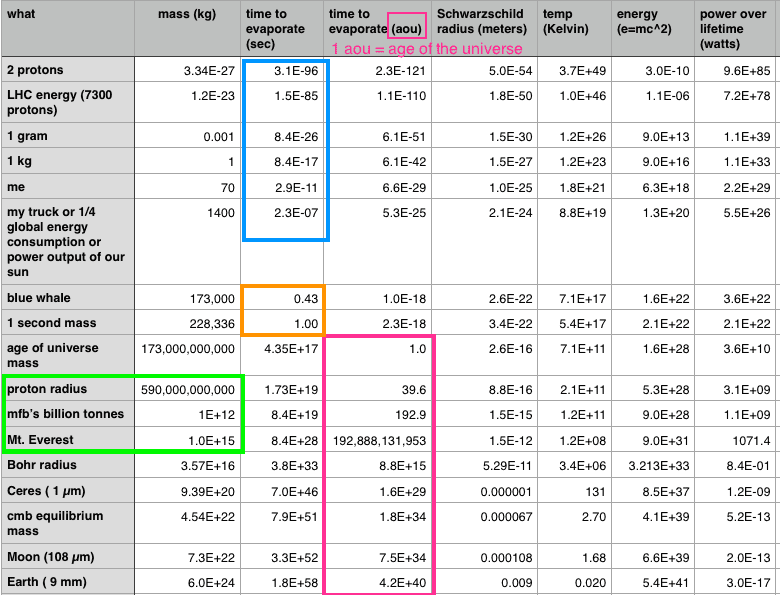This screenshot has width=780, height=595.
Task: Click the 'power over lifetime (watts)' header
Action: [735, 28]
